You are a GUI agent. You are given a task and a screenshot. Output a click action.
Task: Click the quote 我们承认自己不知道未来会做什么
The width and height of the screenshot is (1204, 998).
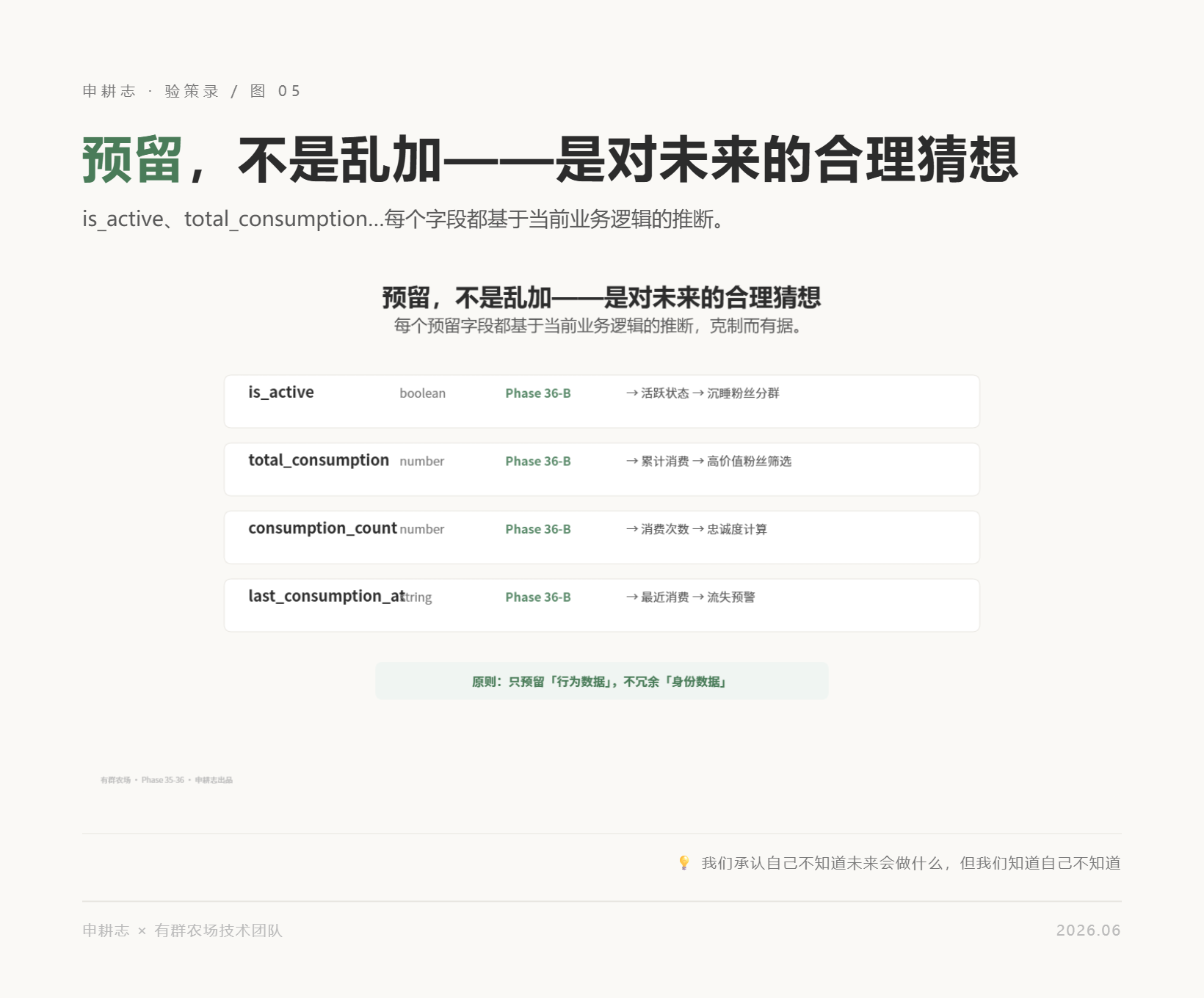tap(911, 863)
